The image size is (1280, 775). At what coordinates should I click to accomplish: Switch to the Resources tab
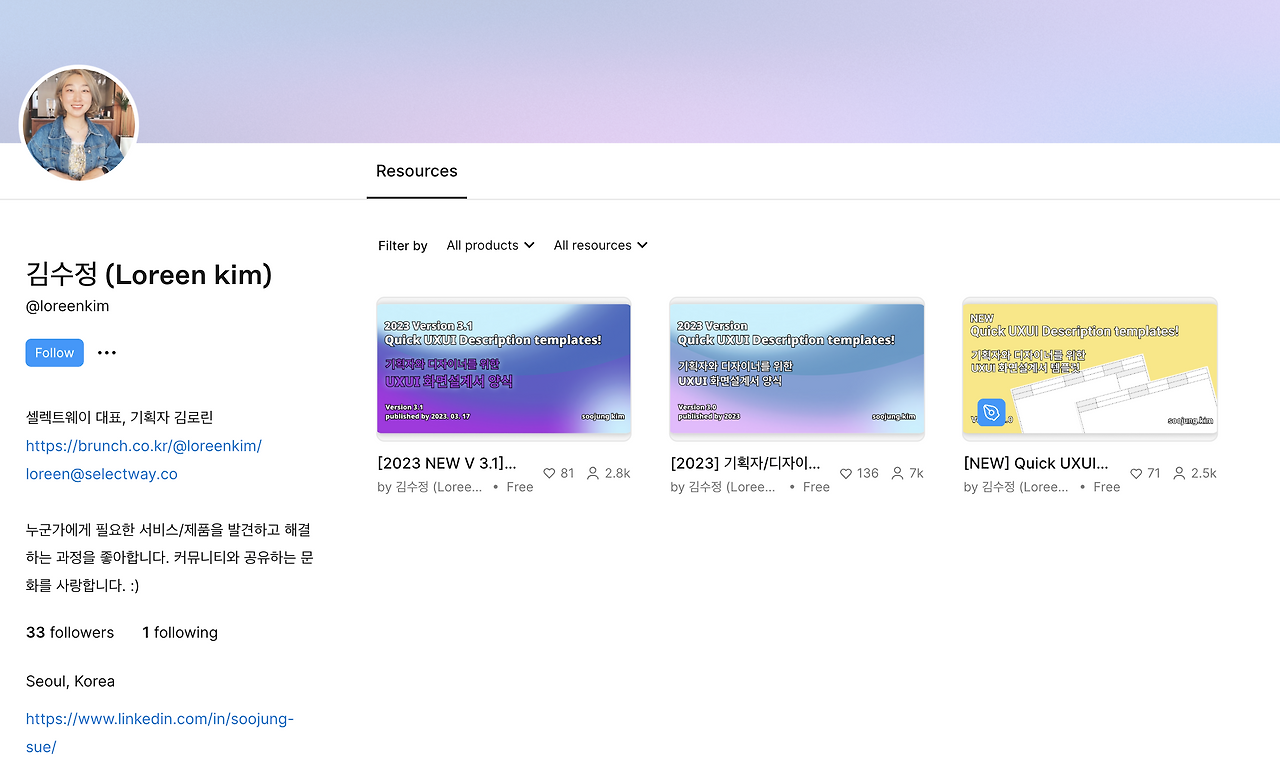click(x=416, y=171)
